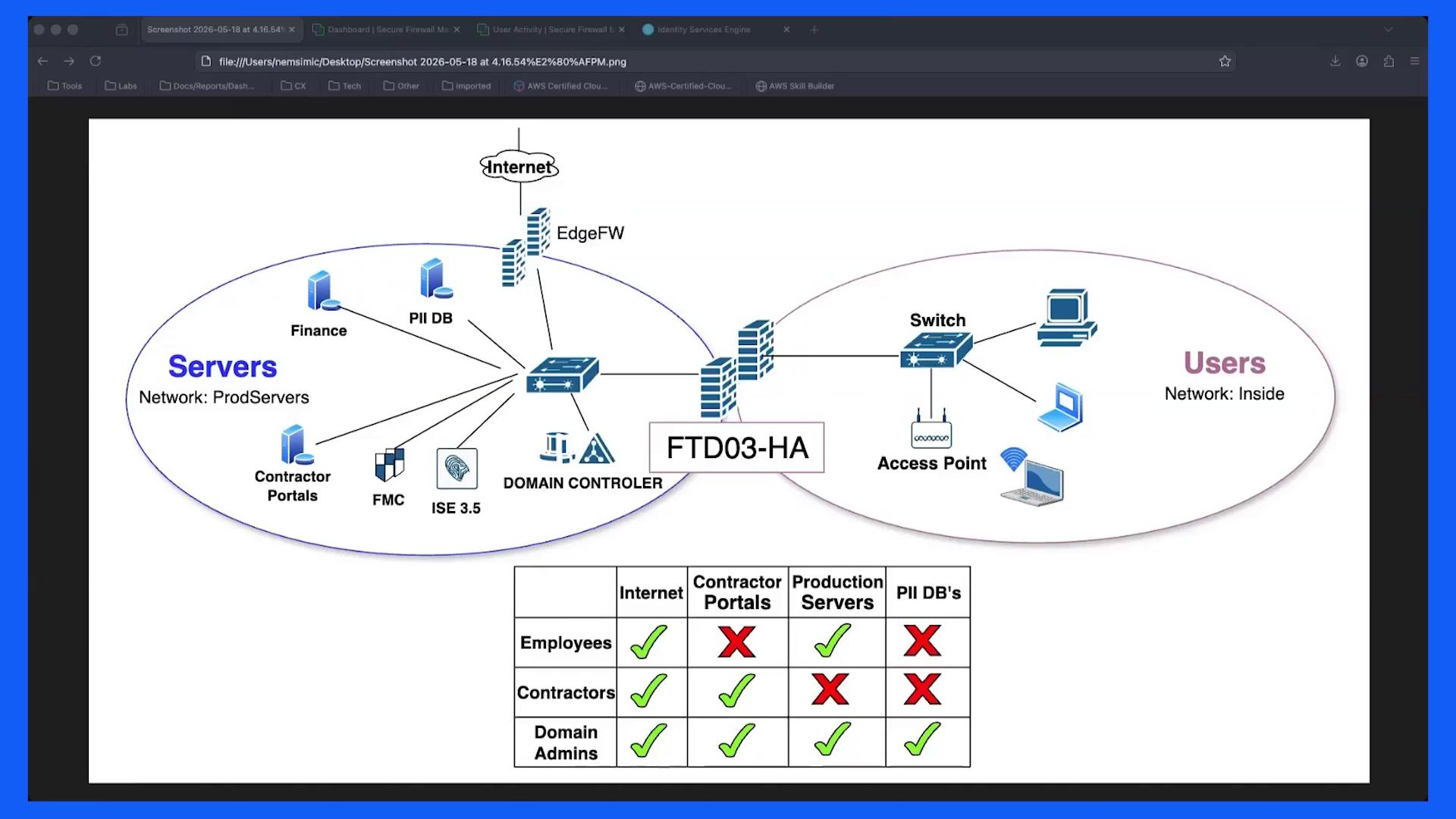Click the FTD03-HA label box
Image resolution: width=1456 pixels, height=819 pixels.
(x=737, y=447)
